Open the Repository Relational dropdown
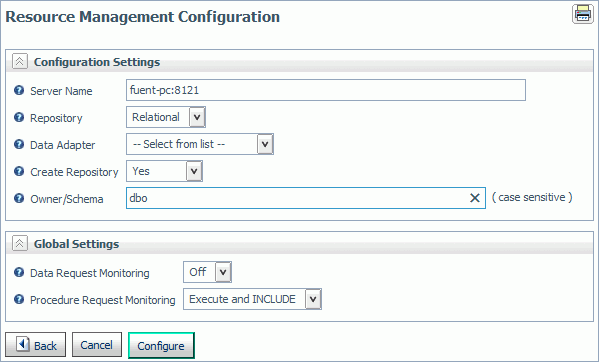Viewport: 599px width, 362px height. (x=166, y=117)
